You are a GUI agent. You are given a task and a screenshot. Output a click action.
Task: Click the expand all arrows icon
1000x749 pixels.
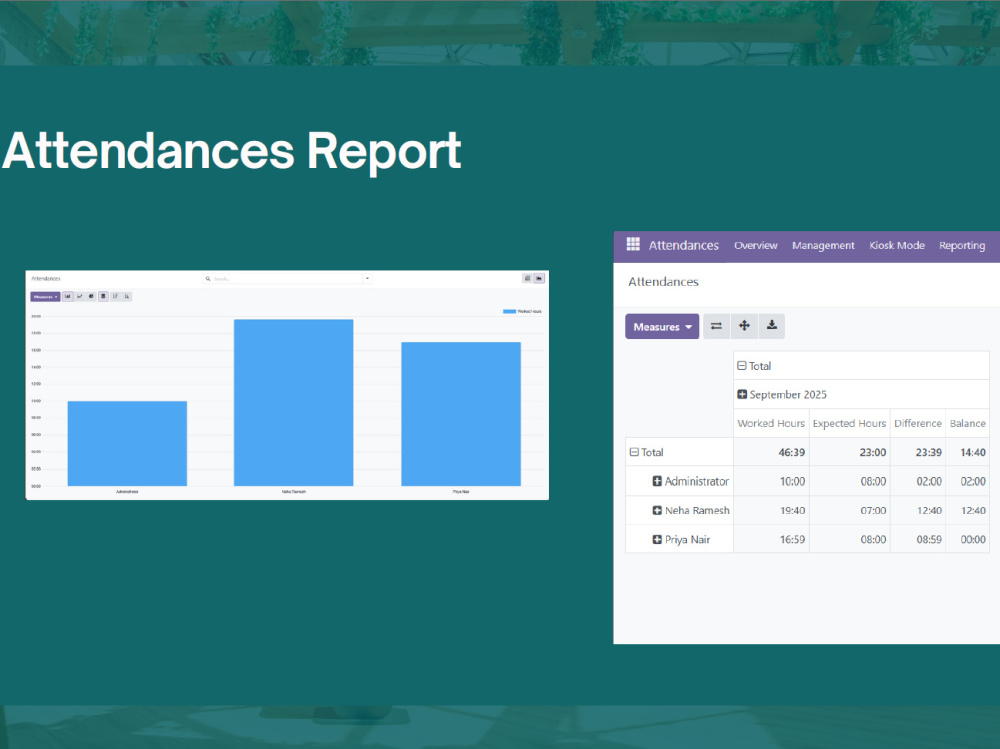(744, 326)
